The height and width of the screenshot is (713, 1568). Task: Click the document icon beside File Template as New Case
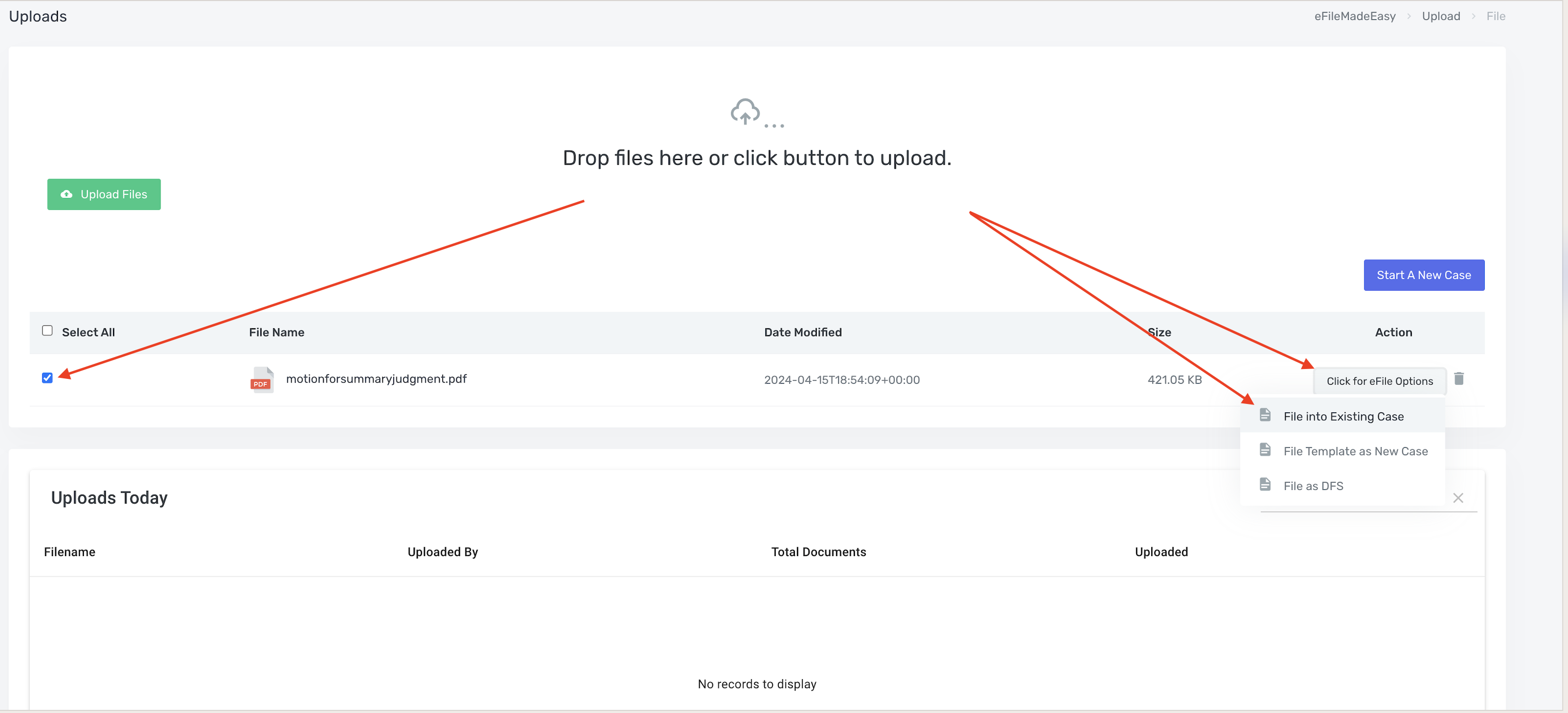1265,450
